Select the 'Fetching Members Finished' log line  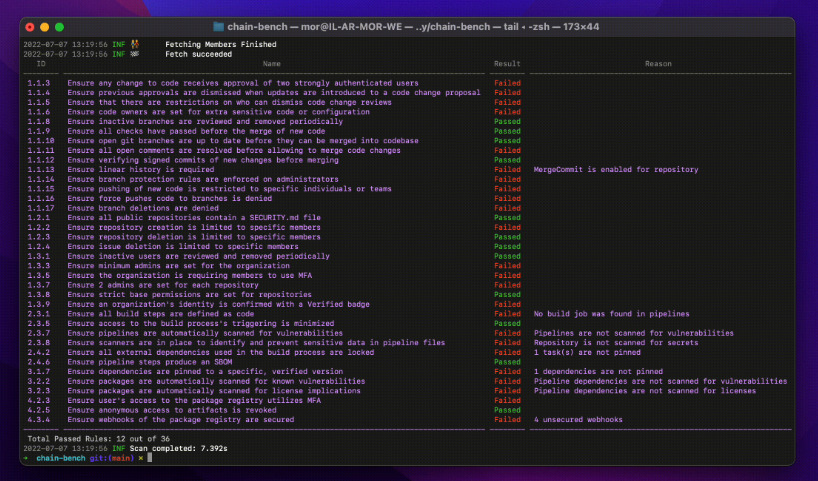pyautogui.click(x=221, y=44)
